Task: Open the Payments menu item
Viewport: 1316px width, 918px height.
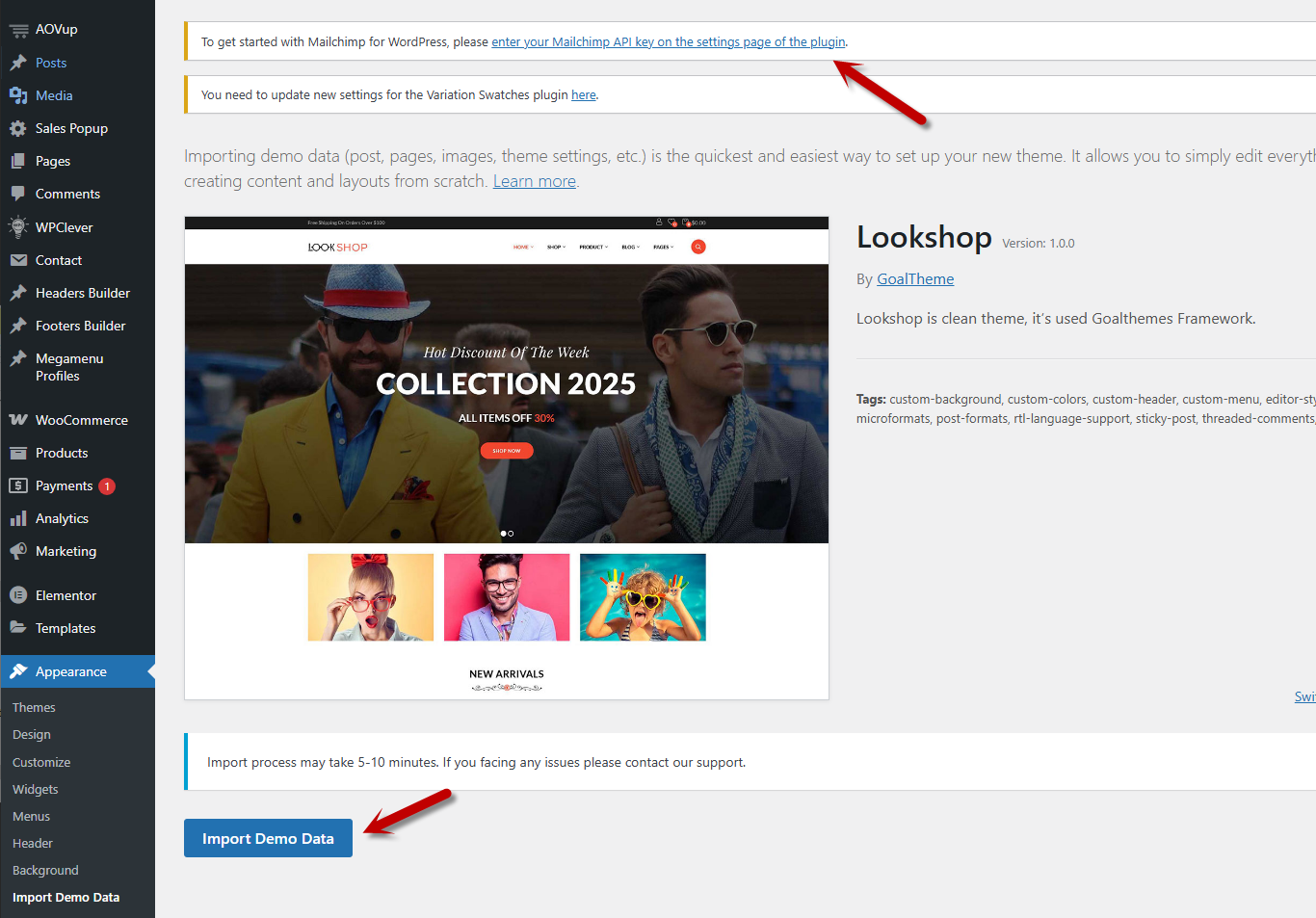Action: (64, 485)
